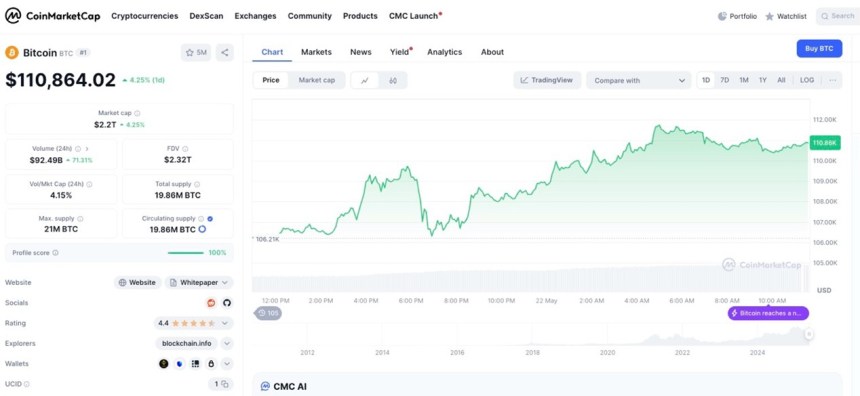The image size is (860, 396).
Task: Open the GitHub social icon
Action: tap(227, 303)
